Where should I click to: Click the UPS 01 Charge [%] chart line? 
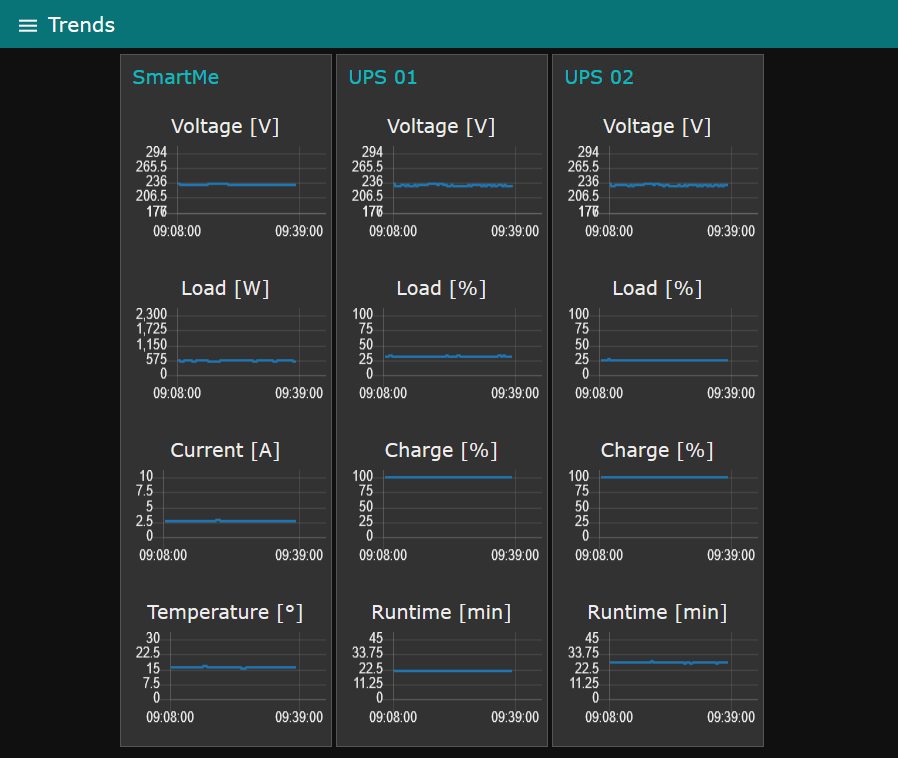click(x=448, y=477)
